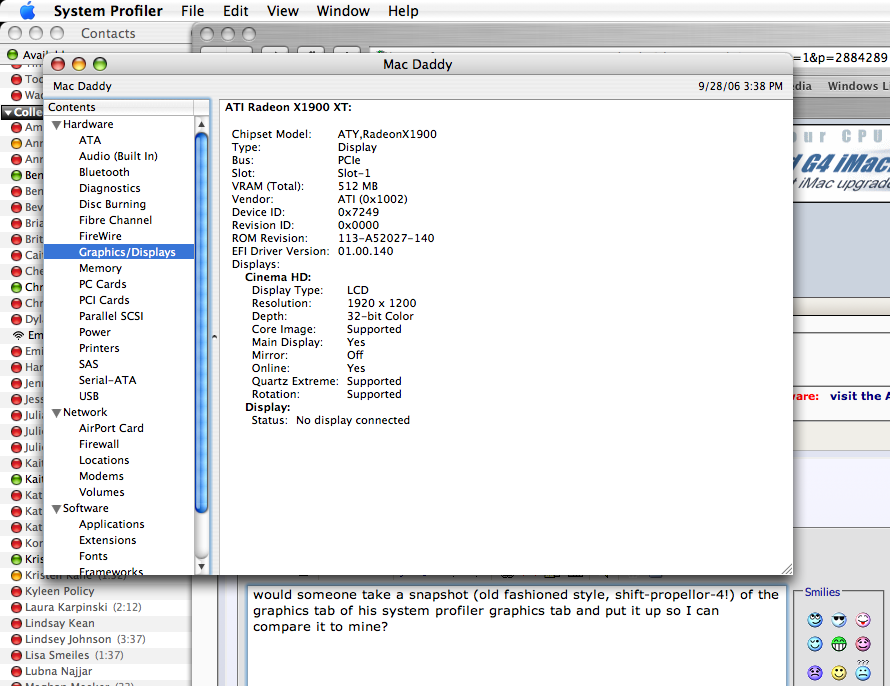Select Lindsay Kean contact
The image size is (890, 686).
point(60,623)
